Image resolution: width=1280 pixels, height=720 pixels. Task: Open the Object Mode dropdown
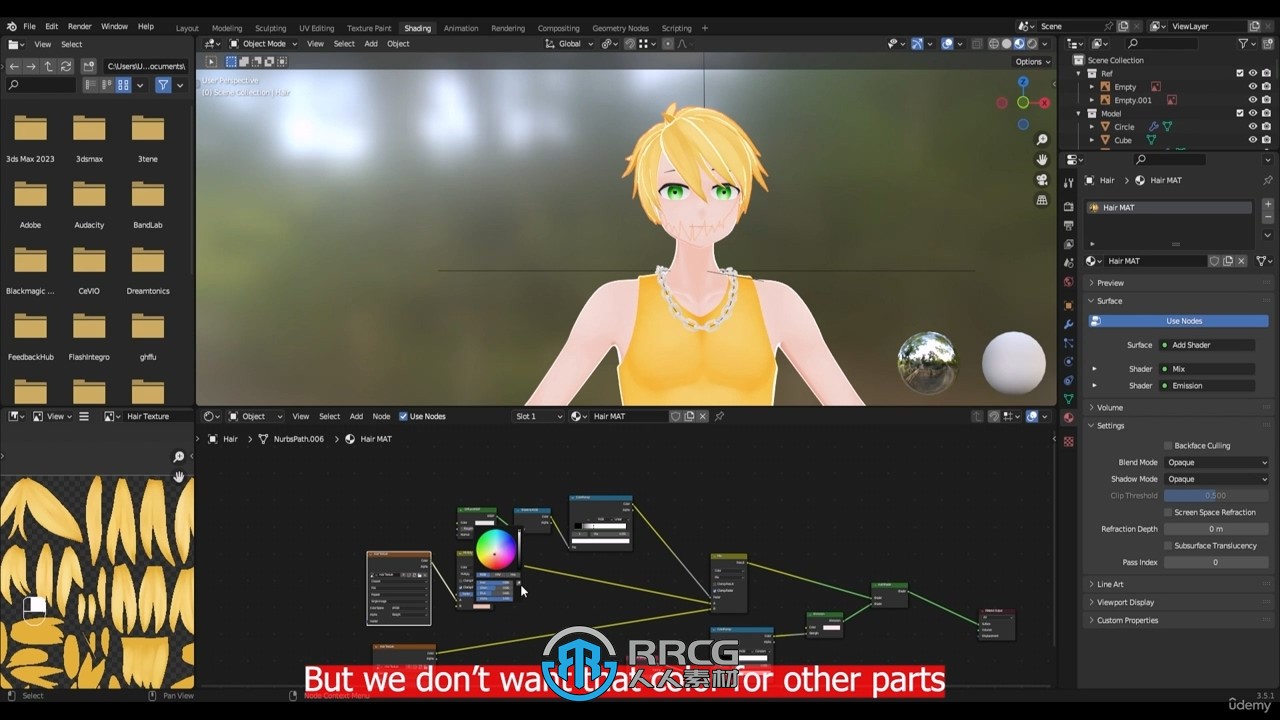tap(263, 44)
